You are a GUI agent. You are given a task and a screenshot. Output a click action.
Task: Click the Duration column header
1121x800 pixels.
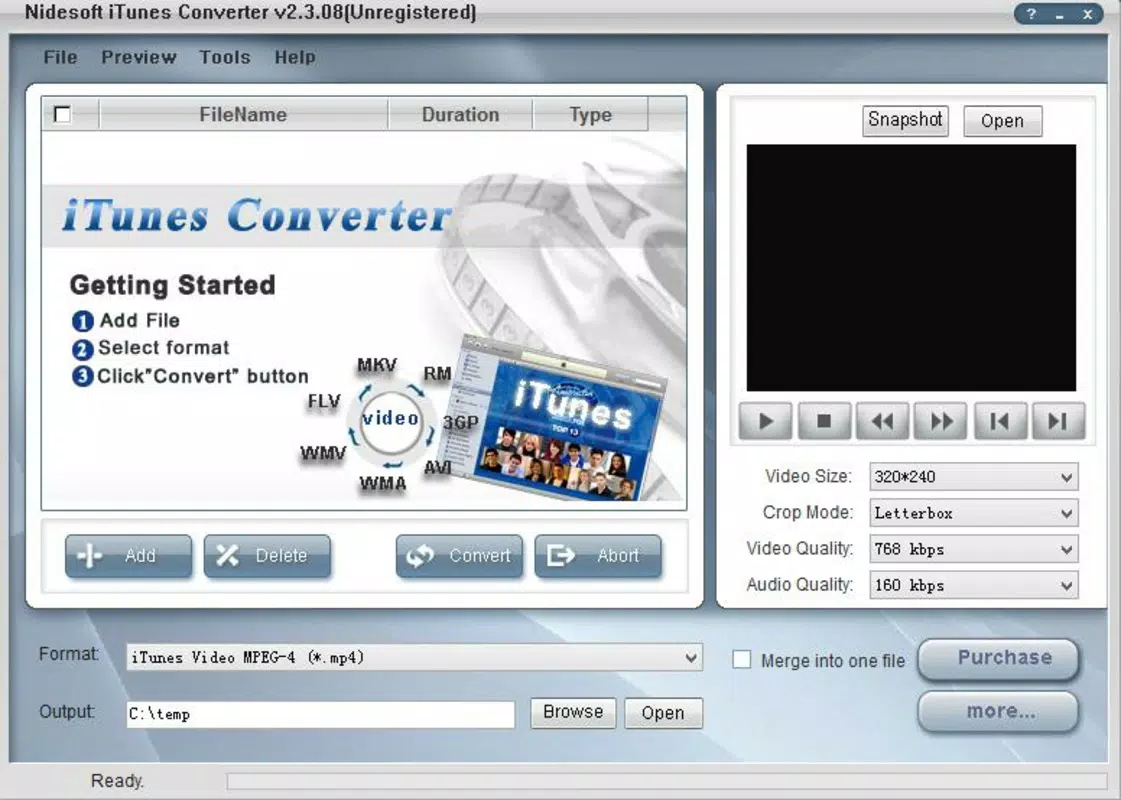click(x=460, y=114)
